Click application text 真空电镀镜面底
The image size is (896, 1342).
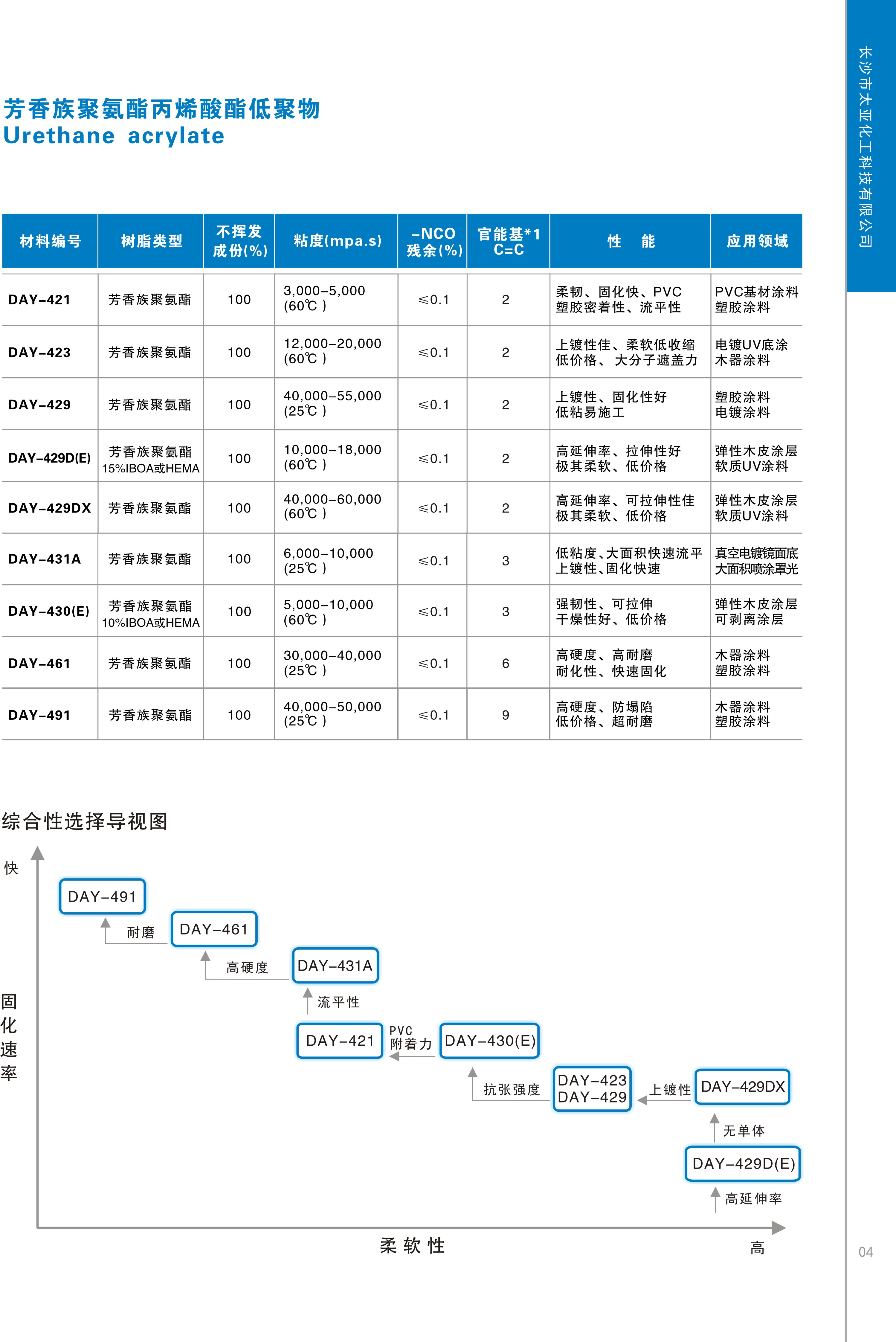757,553
